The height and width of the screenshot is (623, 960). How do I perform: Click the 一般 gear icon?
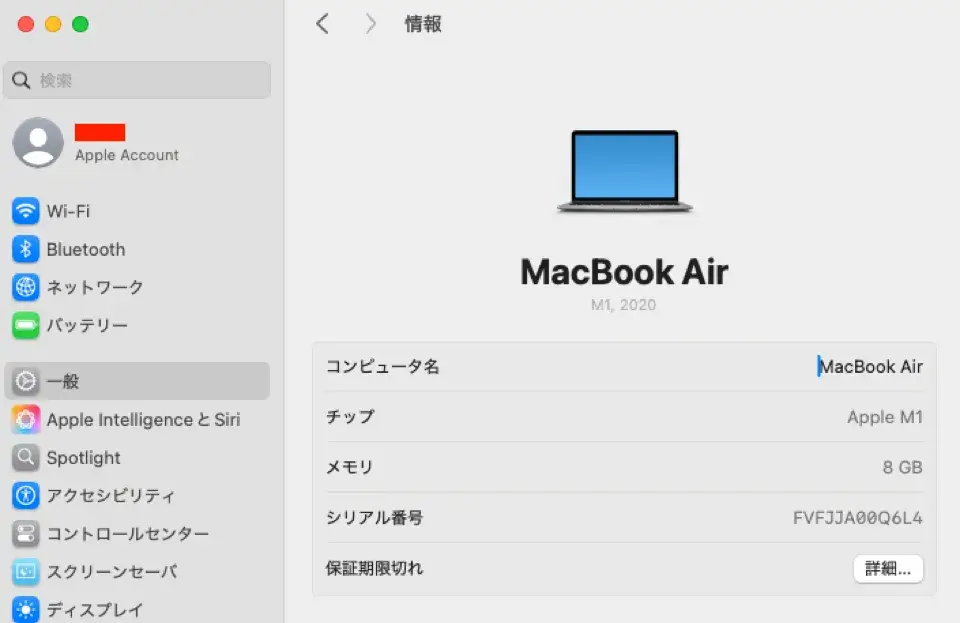[26, 381]
